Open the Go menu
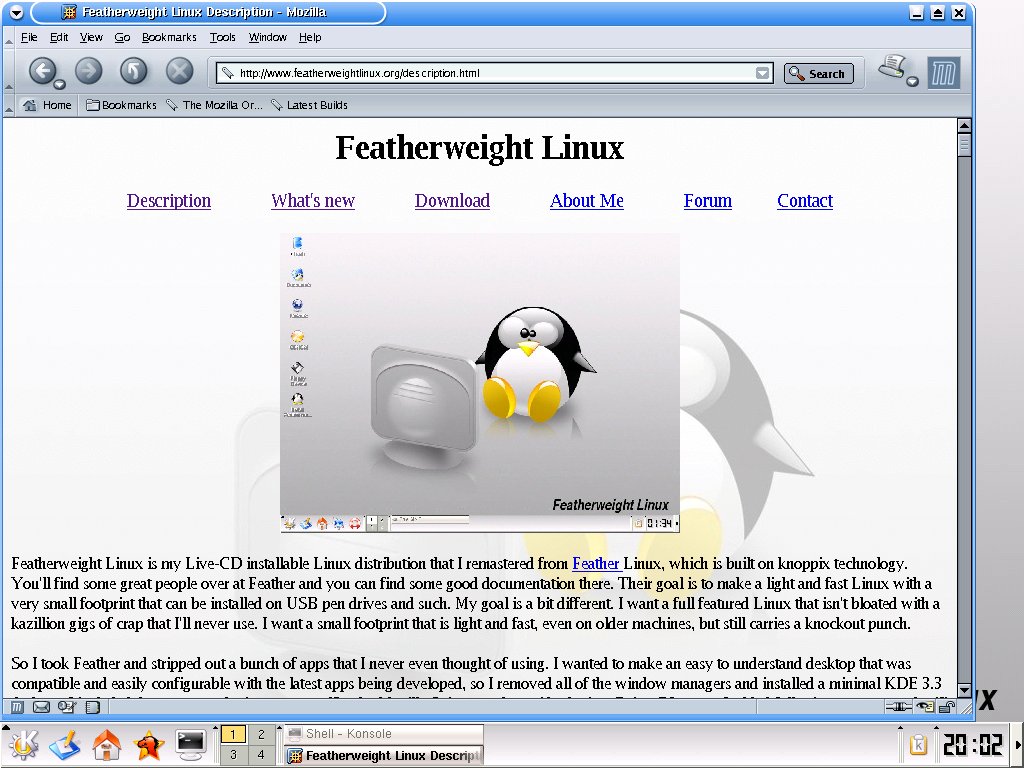Image resolution: width=1024 pixels, height=768 pixels. 122,37
